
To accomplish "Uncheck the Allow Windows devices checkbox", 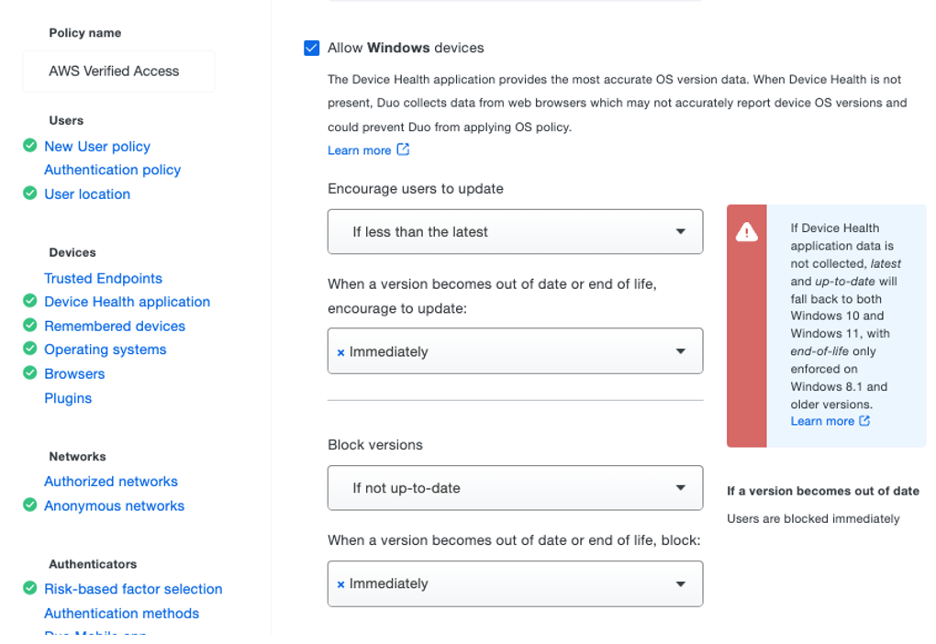I will coord(312,48).
